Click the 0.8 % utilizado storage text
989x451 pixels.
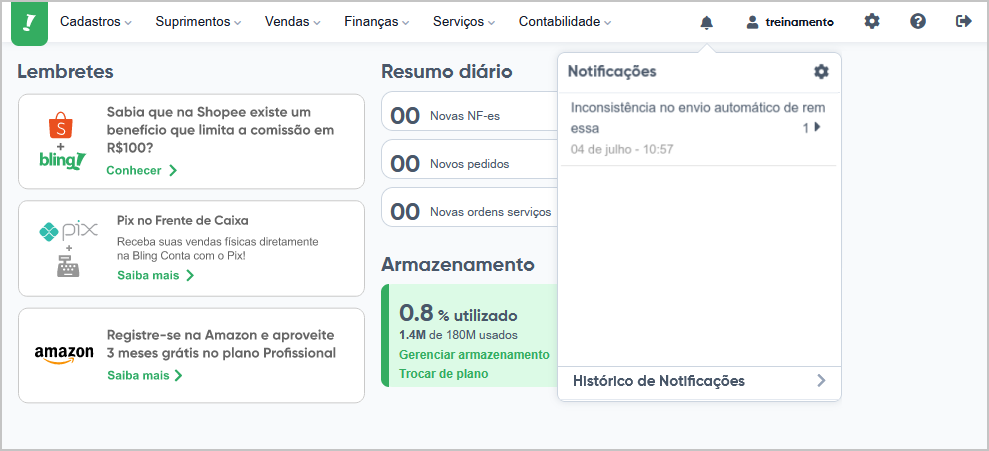(x=458, y=313)
